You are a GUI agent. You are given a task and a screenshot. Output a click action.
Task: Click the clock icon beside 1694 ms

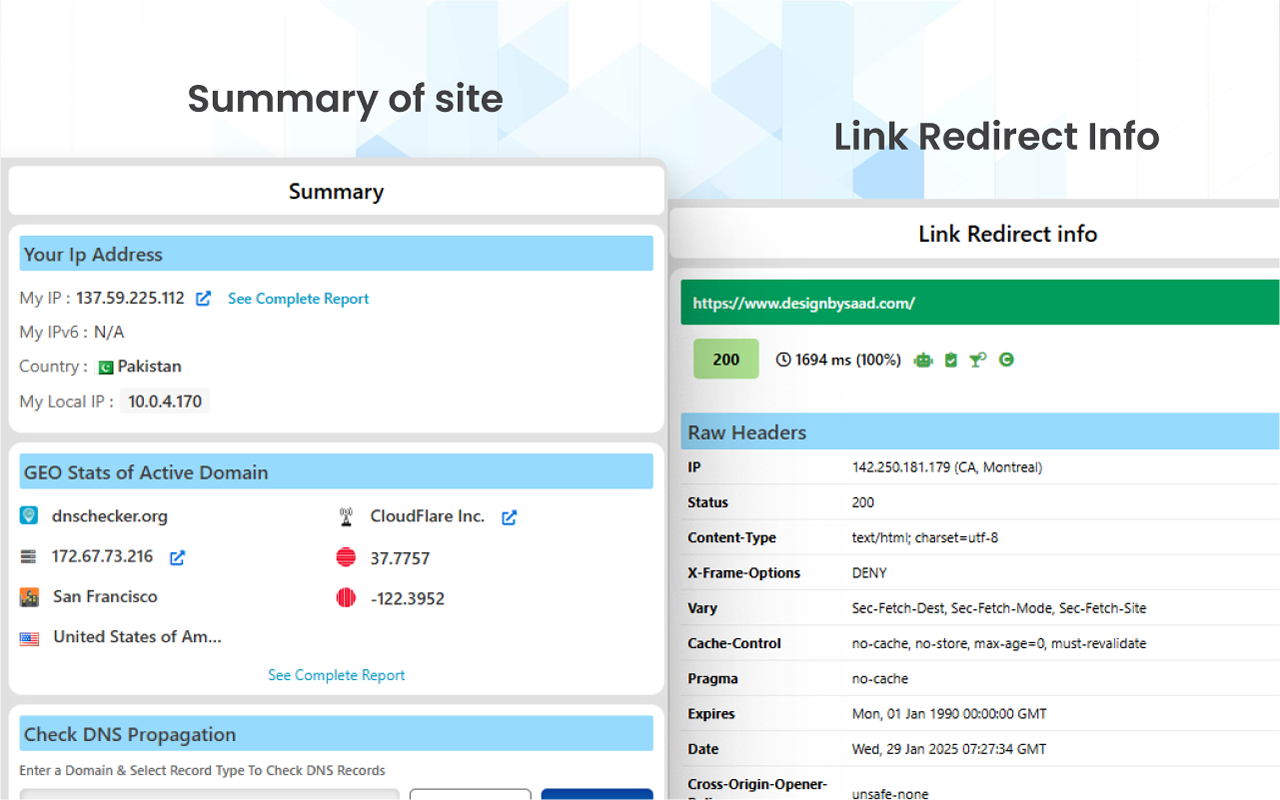[x=783, y=359]
